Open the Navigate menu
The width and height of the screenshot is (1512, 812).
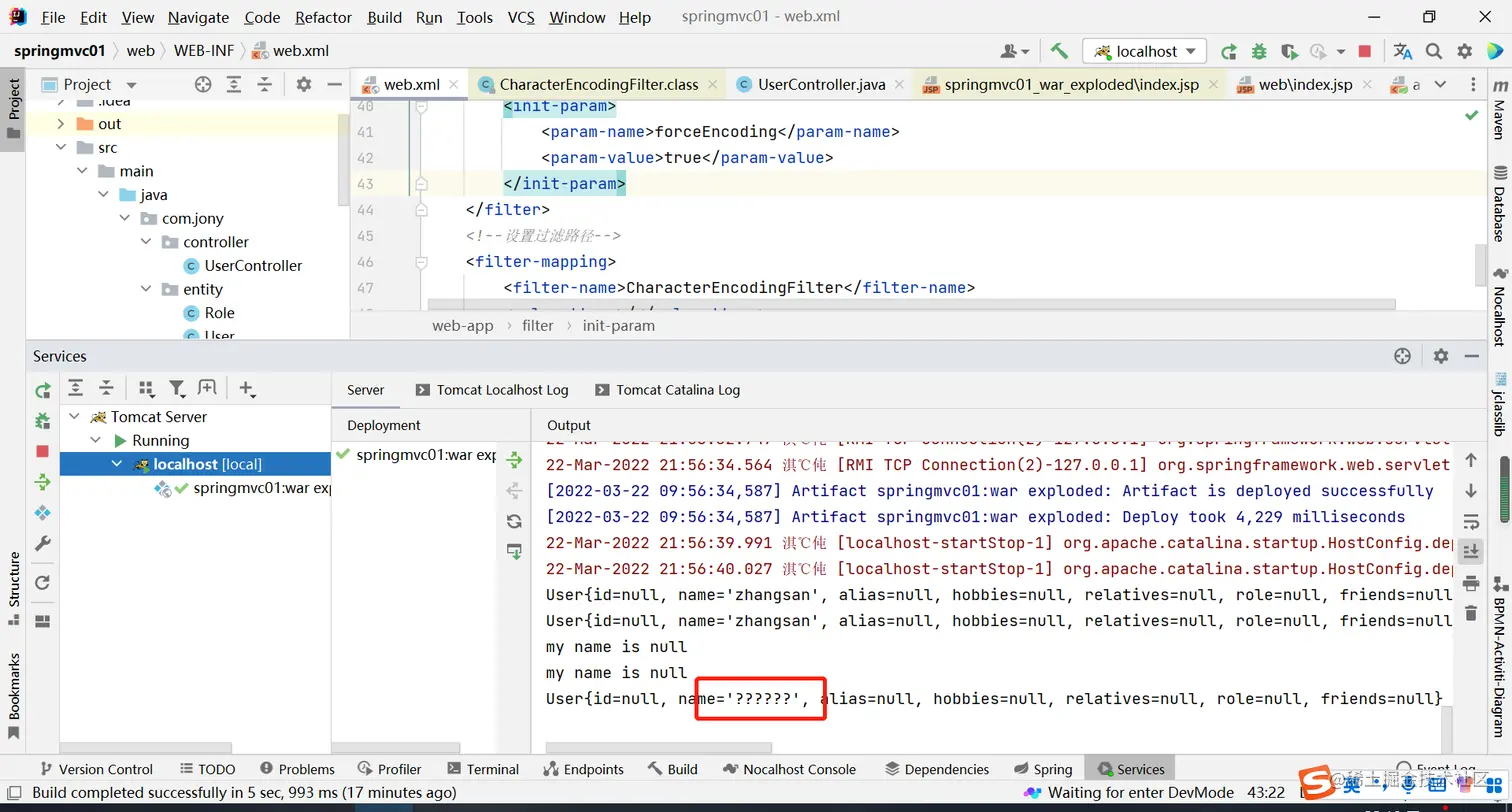[x=198, y=17]
